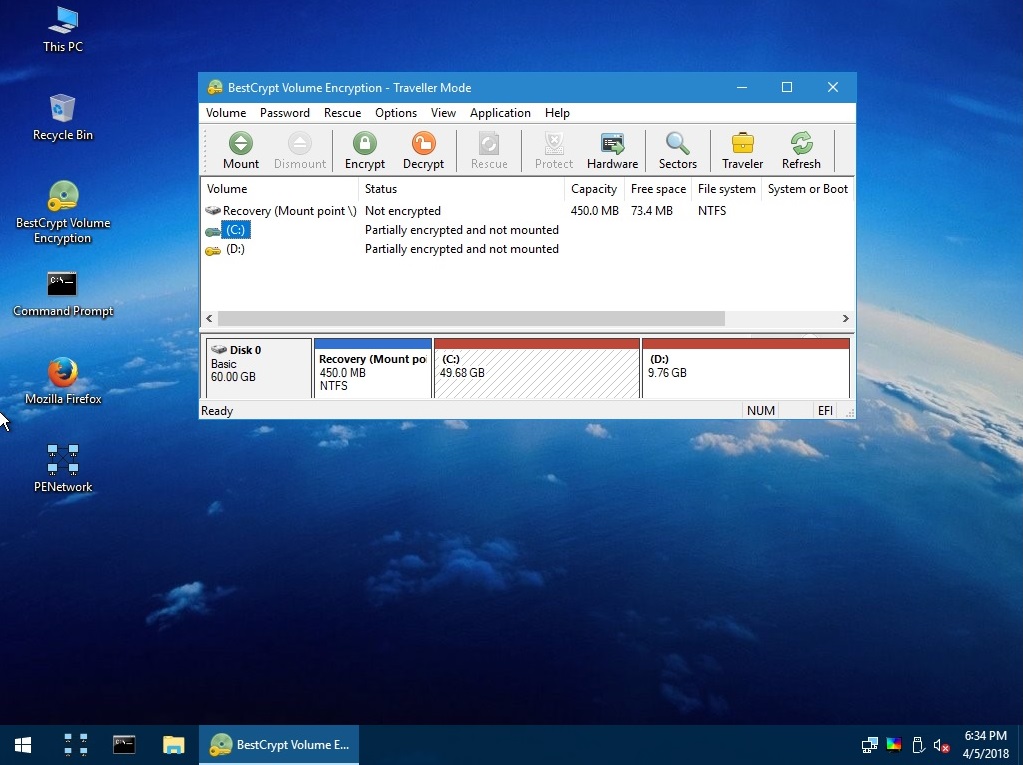Screen dimensions: 1023x765
Task: Open the Help menu
Action: (557, 113)
